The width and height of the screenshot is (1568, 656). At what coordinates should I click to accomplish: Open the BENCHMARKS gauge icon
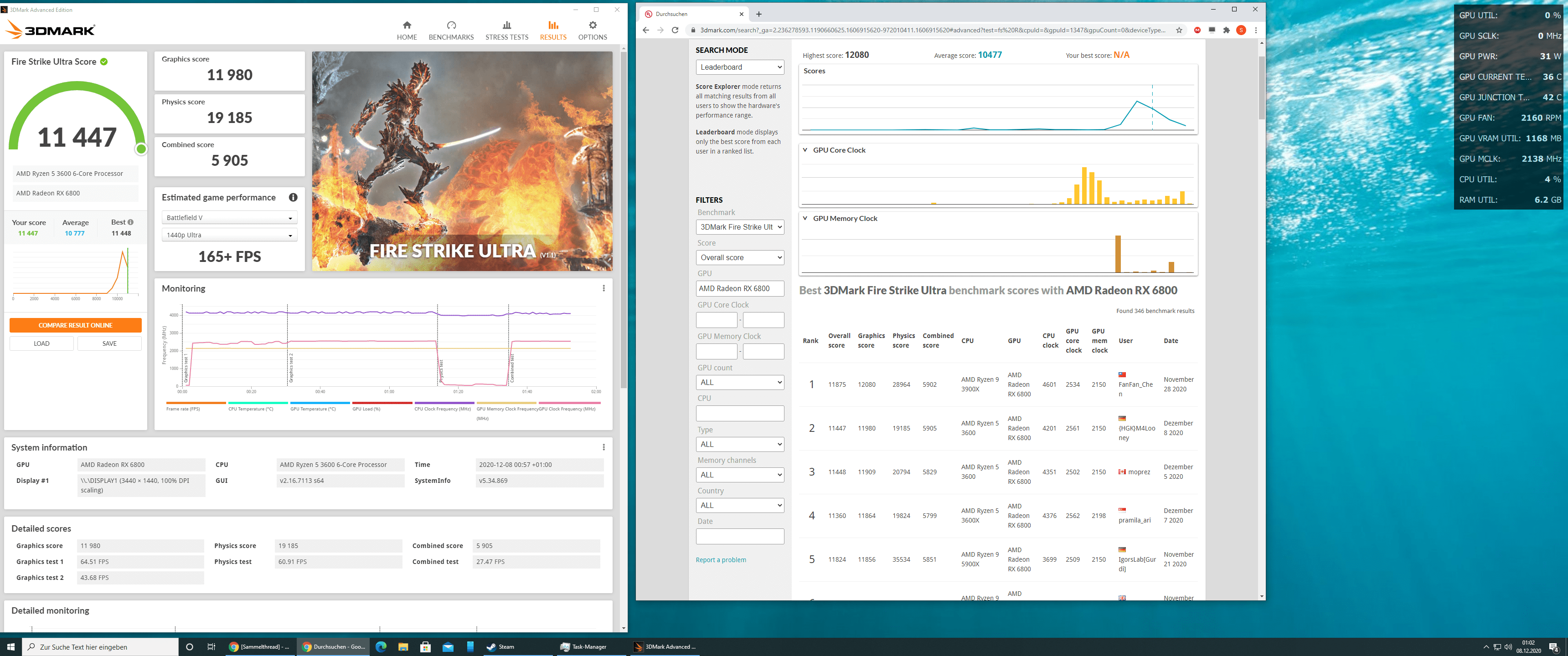tap(451, 26)
